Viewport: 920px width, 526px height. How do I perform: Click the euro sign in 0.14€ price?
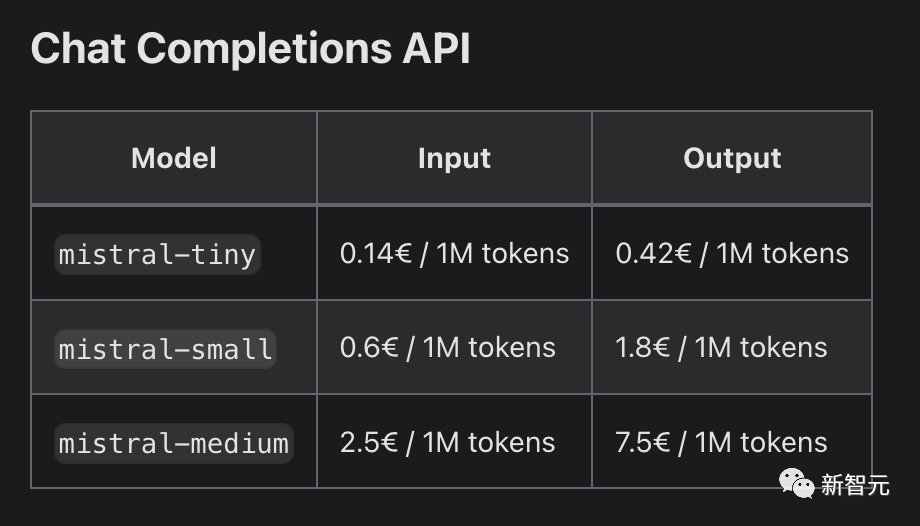pyautogui.click(x=402, y=254)
